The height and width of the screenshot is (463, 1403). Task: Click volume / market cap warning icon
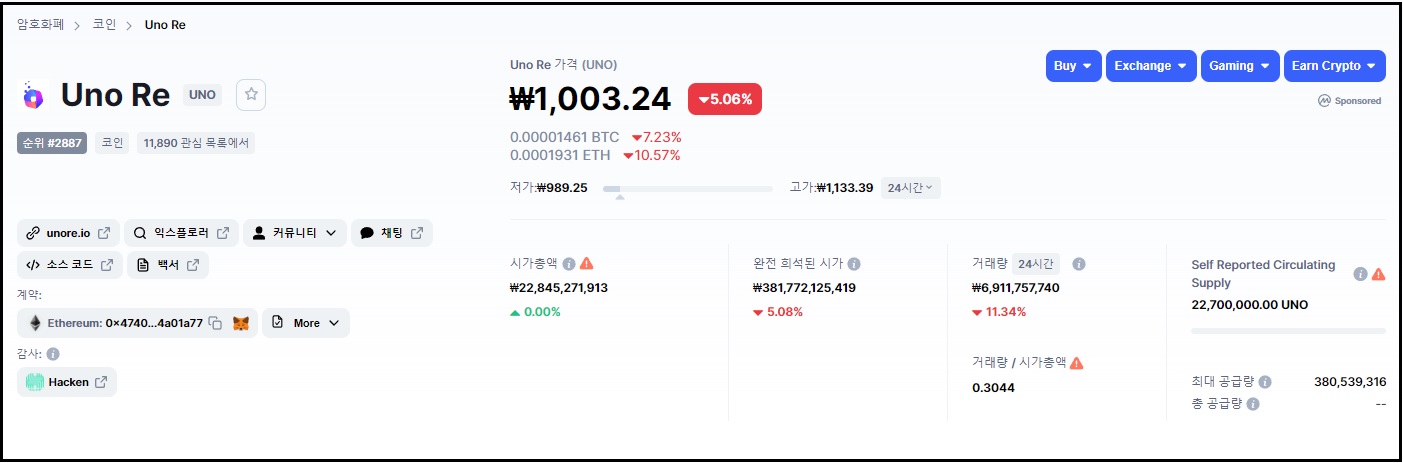(x=1077, y=363)
